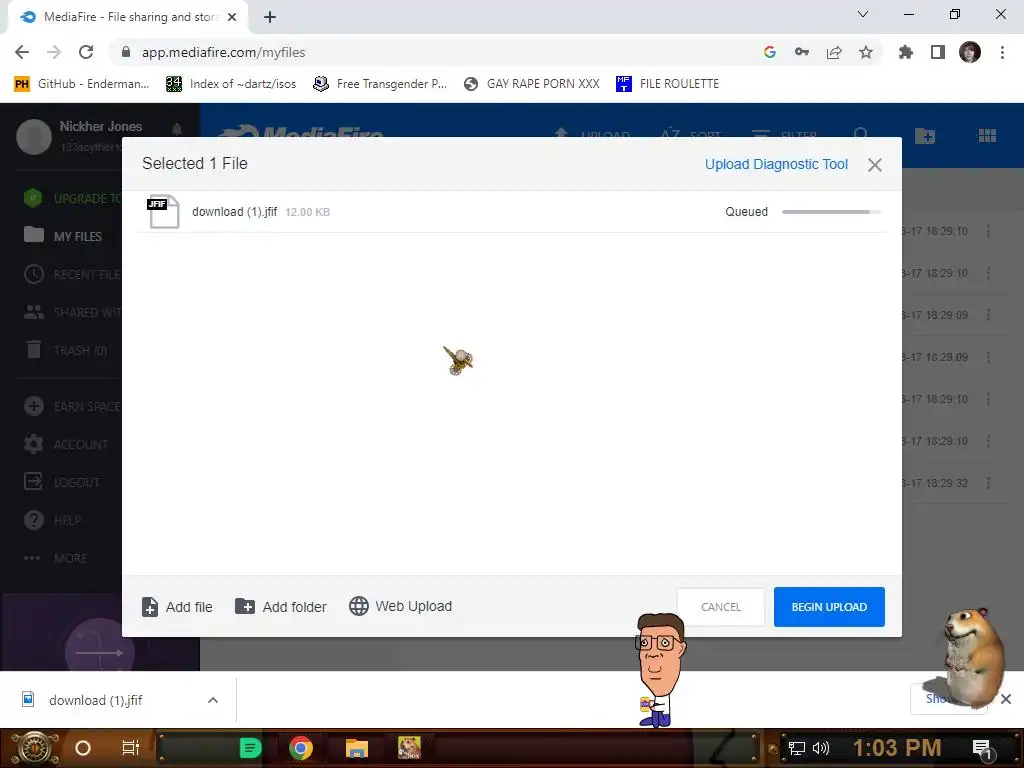Open the GitHub Enderman bookmark
The image size is (1024, 768).
(82, 84)
